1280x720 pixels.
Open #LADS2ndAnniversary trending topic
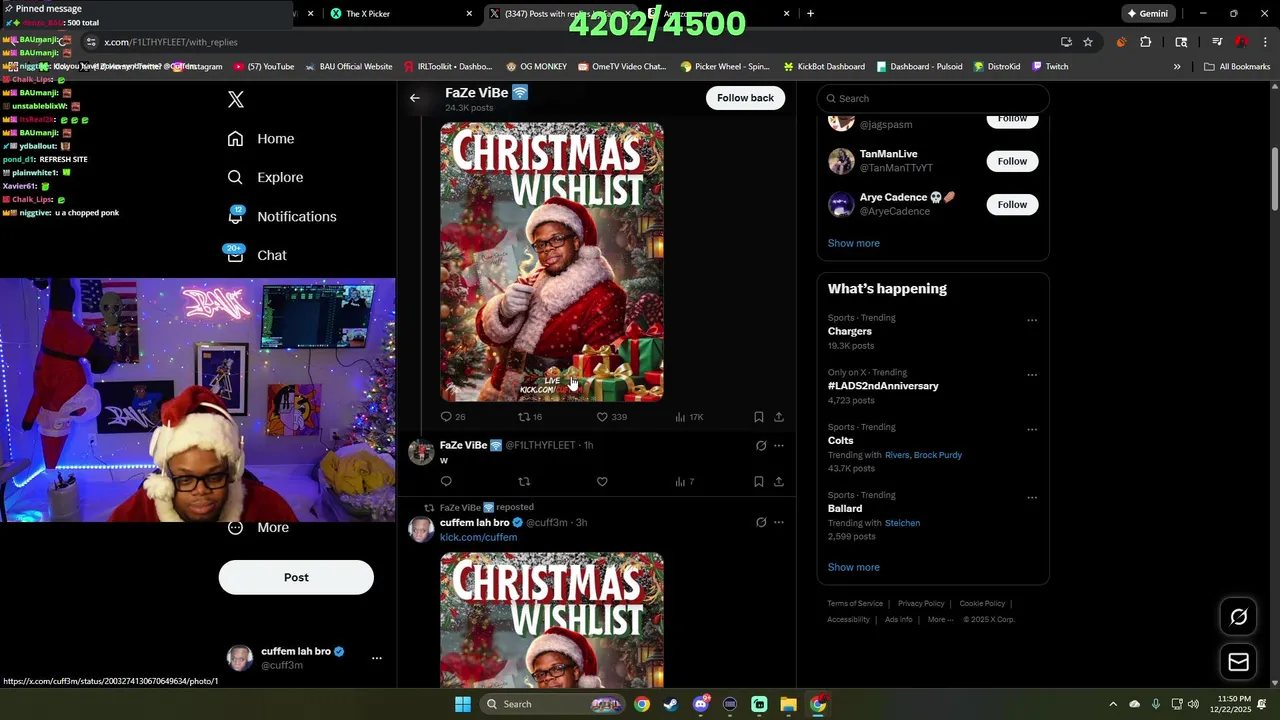coord(883,386)
